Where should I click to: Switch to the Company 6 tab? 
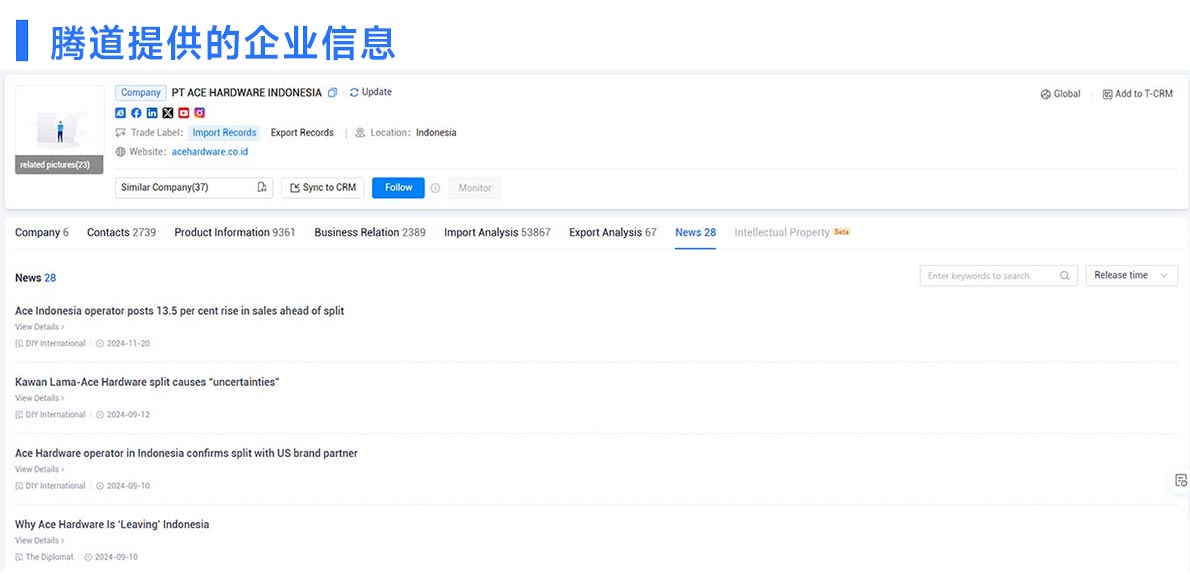coord(42,232)
